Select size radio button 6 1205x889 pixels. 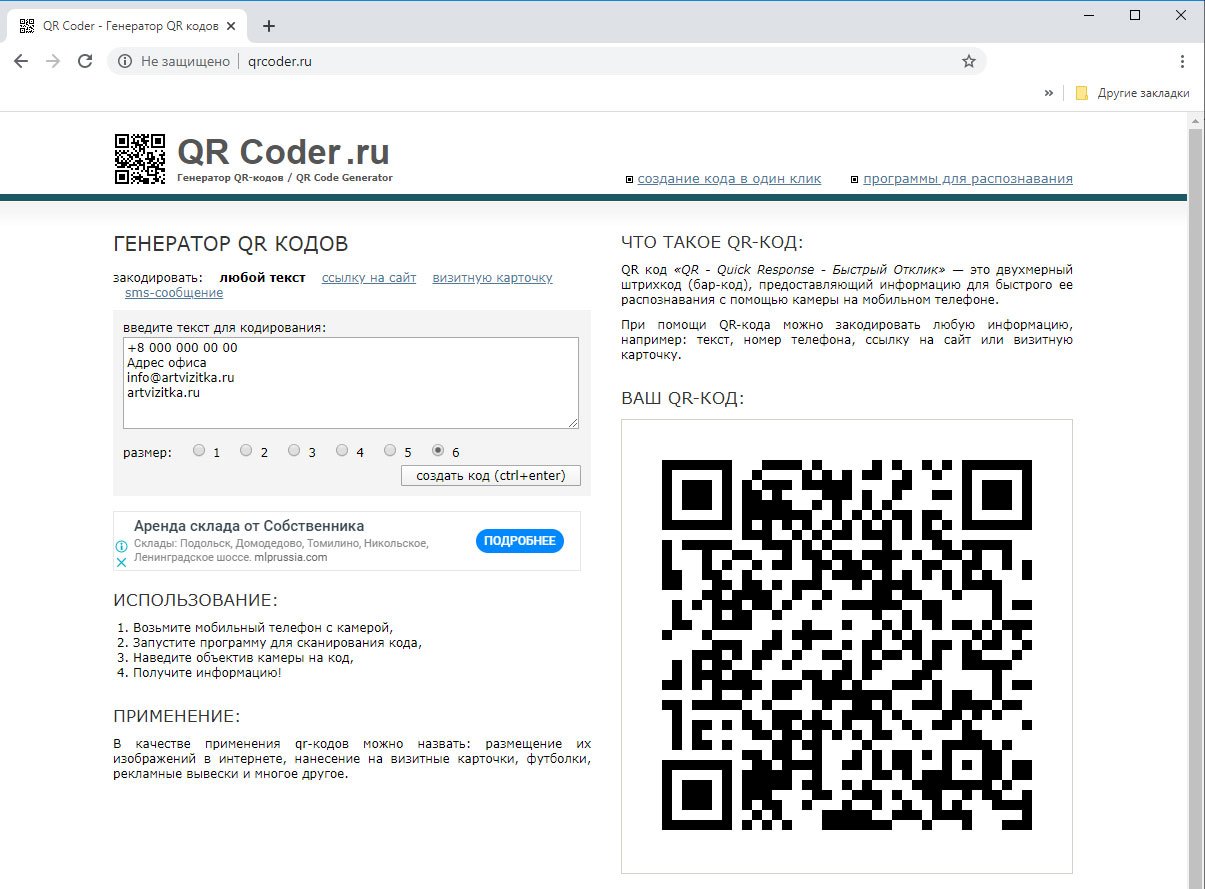click(x=438, y=451)
